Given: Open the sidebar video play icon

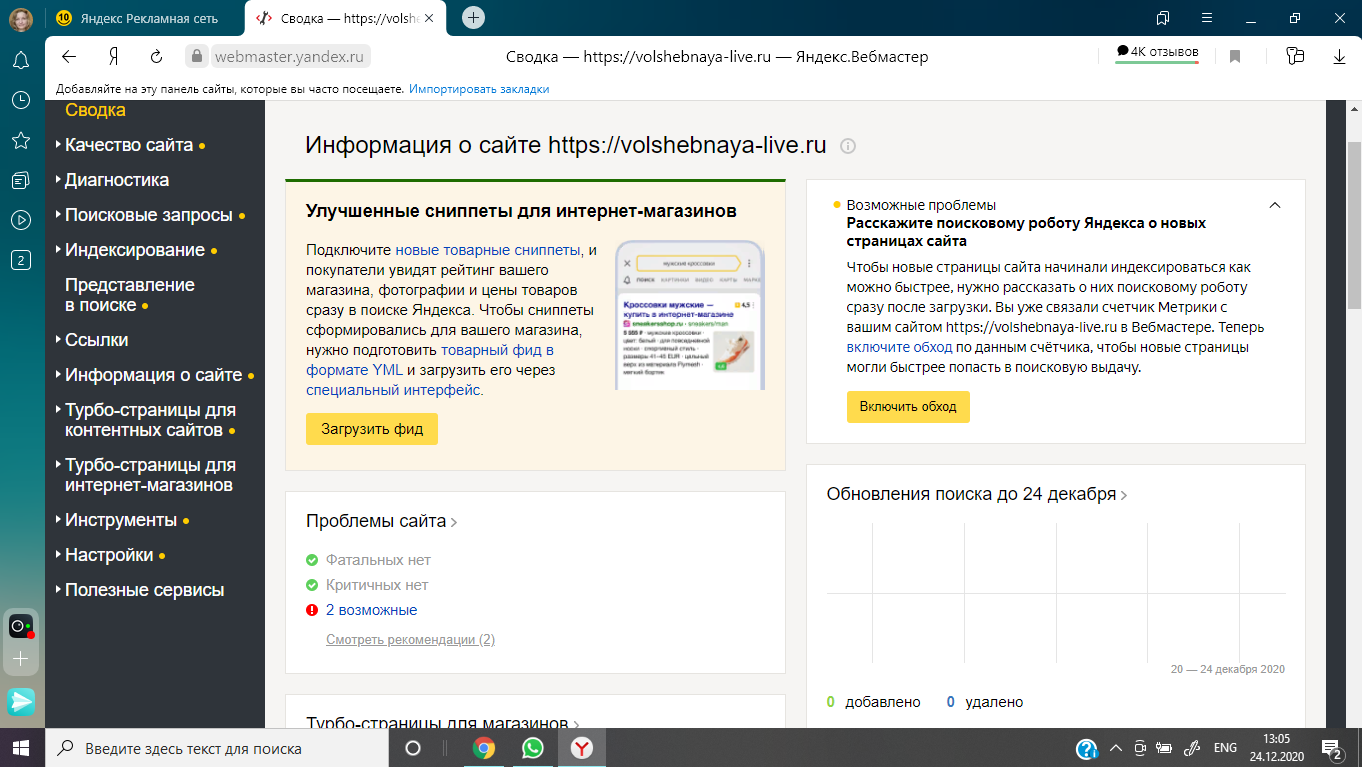Looking at the screenshot, I should 20,220.
